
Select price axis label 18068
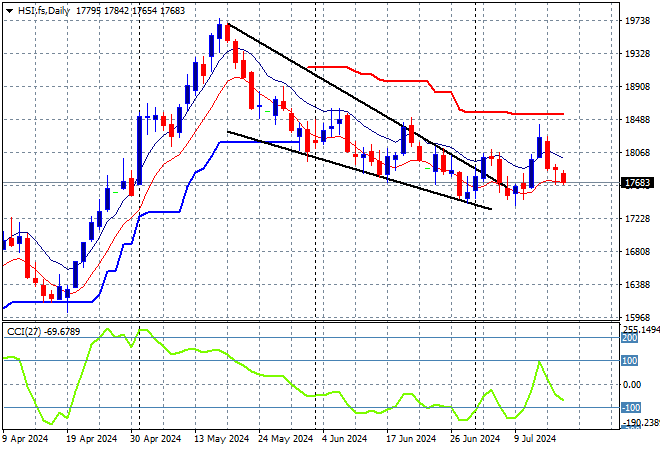click(x=638, y=153)
